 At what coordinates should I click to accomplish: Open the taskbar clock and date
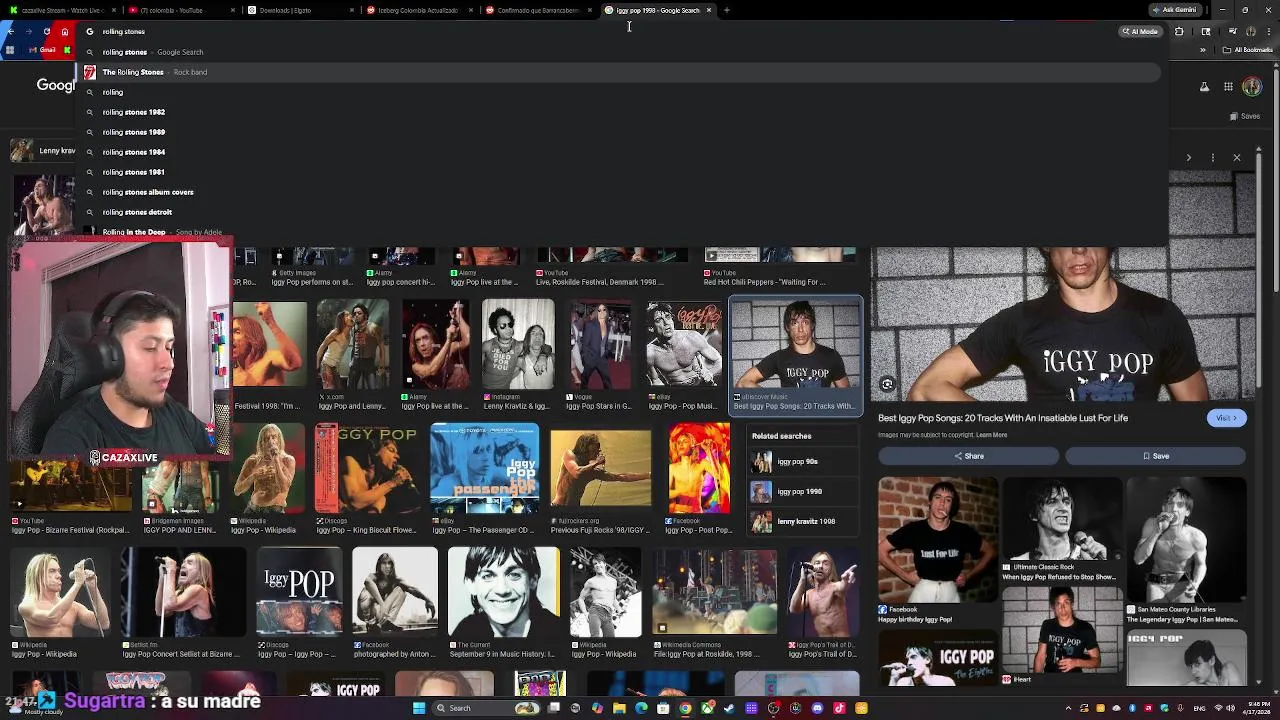(x=1256, y=708)
